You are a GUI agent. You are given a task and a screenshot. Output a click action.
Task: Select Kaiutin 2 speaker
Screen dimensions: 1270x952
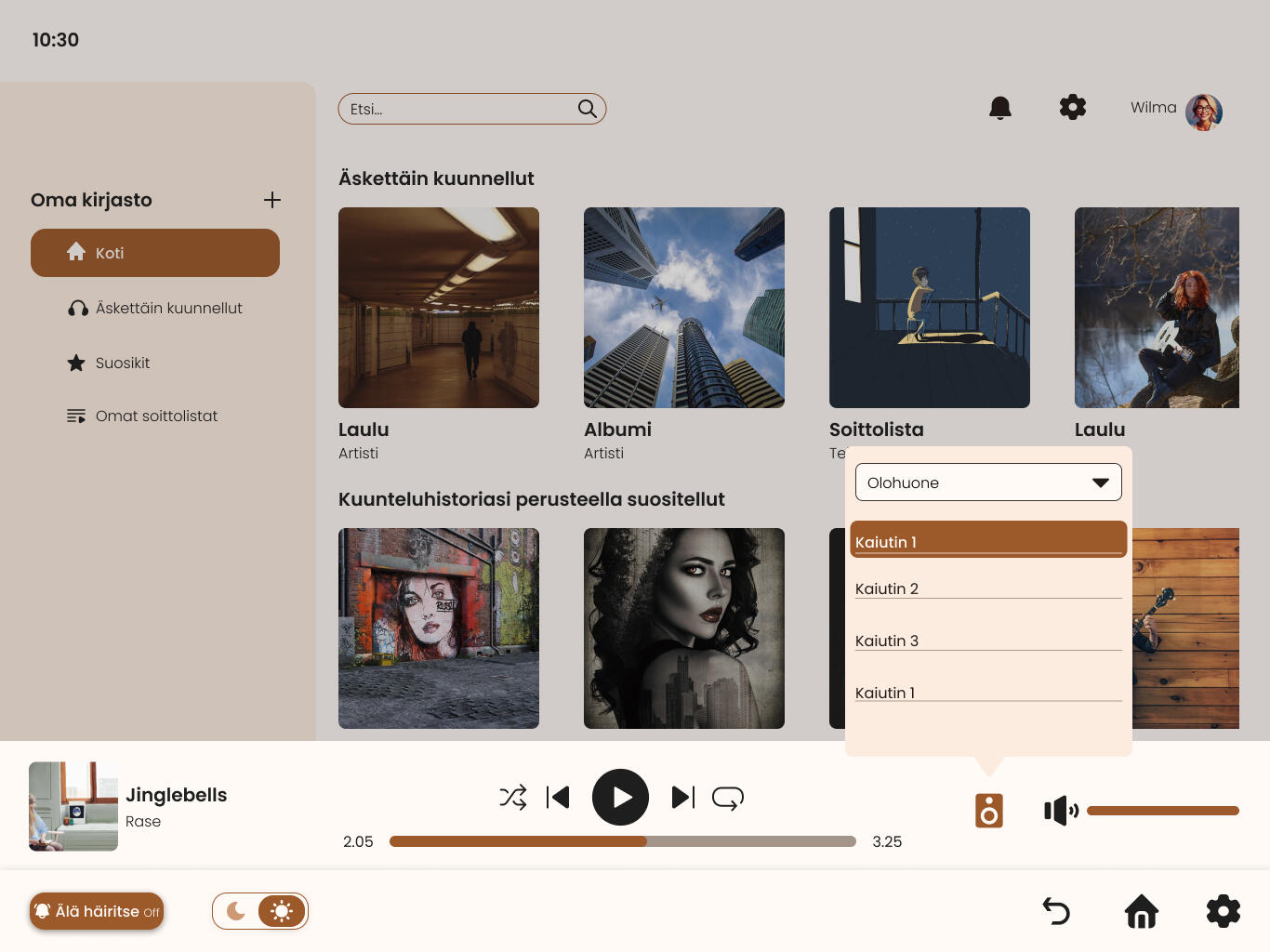click(988, 588)
